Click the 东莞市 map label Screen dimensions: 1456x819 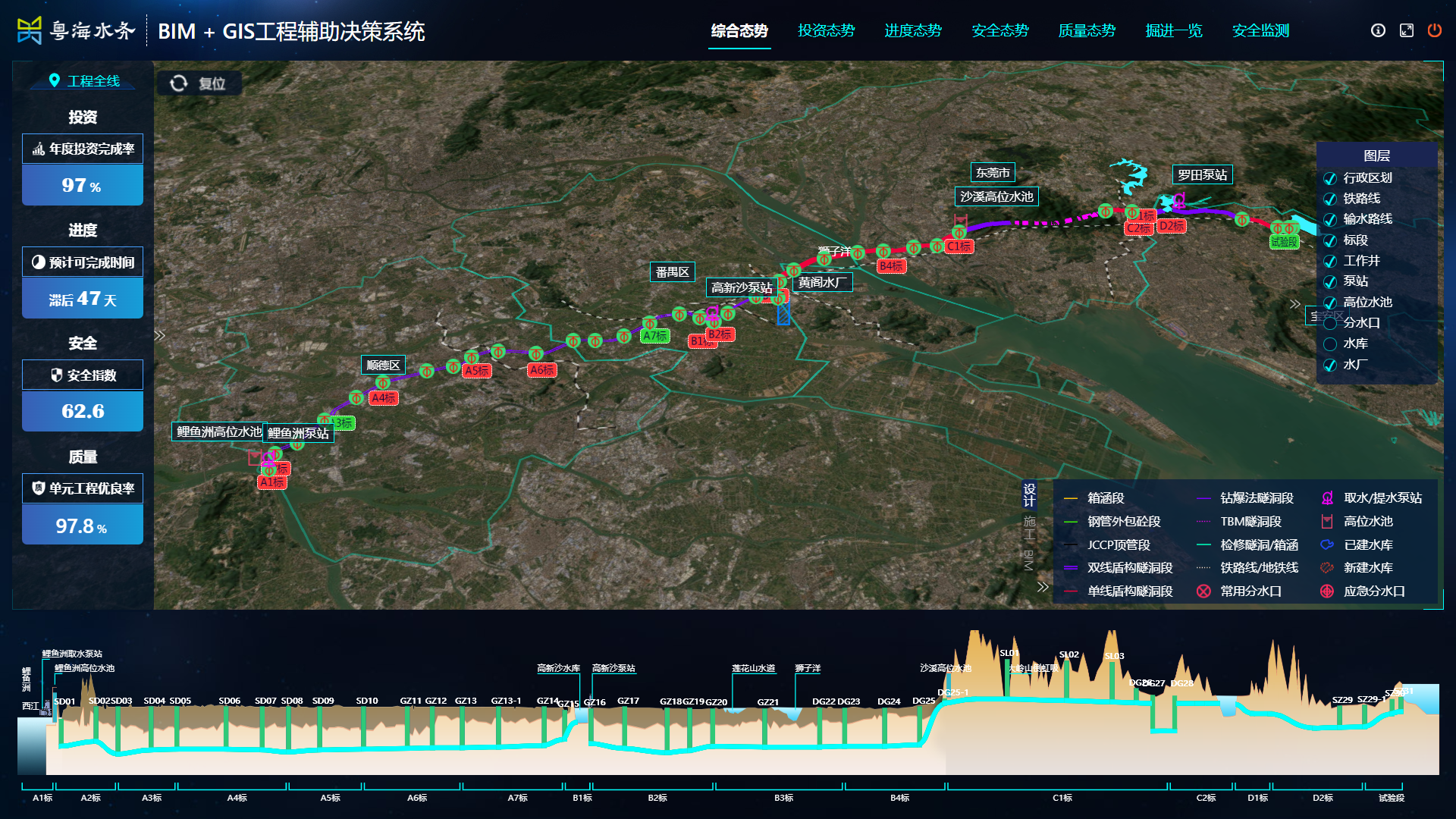[993, 173]
